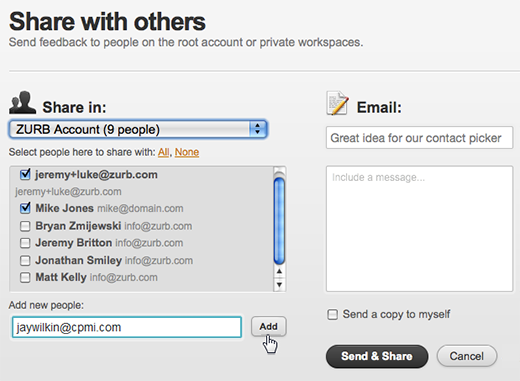Click the Add button for new people
The height and width of the screenshot is (381, 520).
pos(269,326)
